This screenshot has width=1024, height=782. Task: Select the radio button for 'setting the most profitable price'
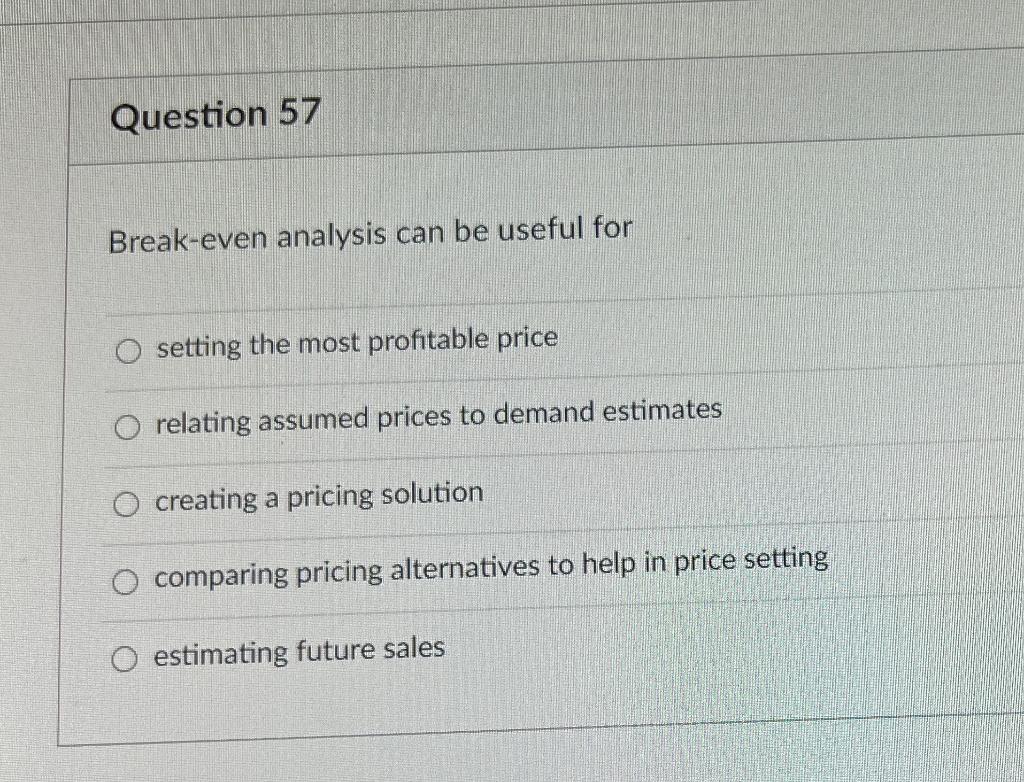127,350
